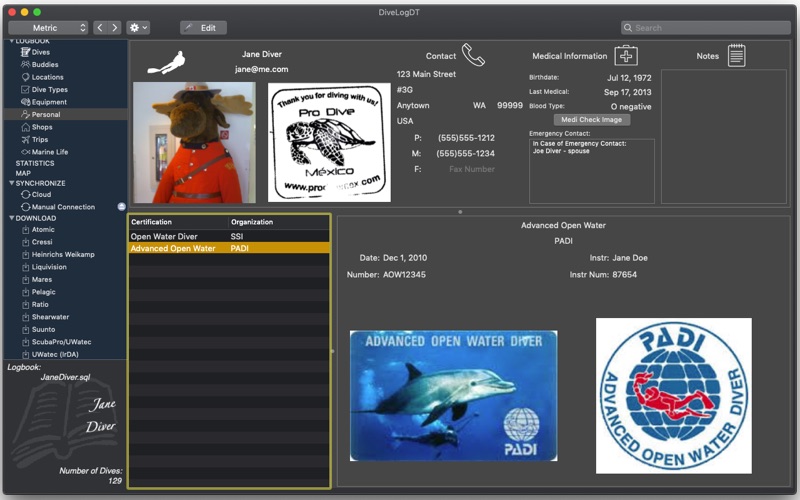Open the gear actions menu

pyautogui.click(x=138, y=28)
